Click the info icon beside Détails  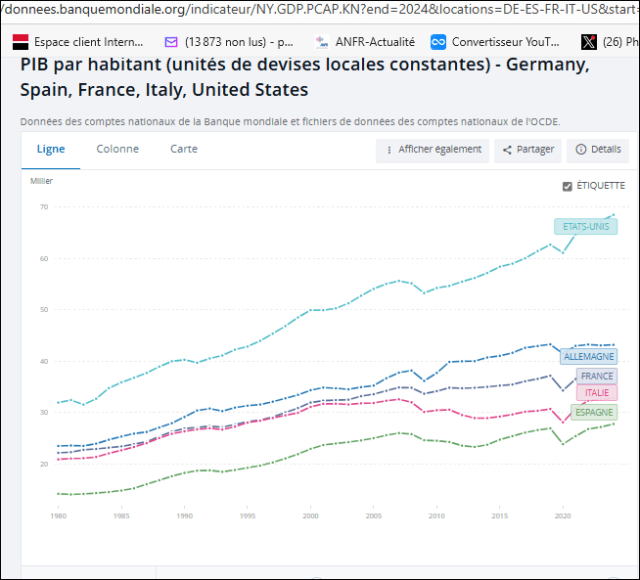pos(581,150)
